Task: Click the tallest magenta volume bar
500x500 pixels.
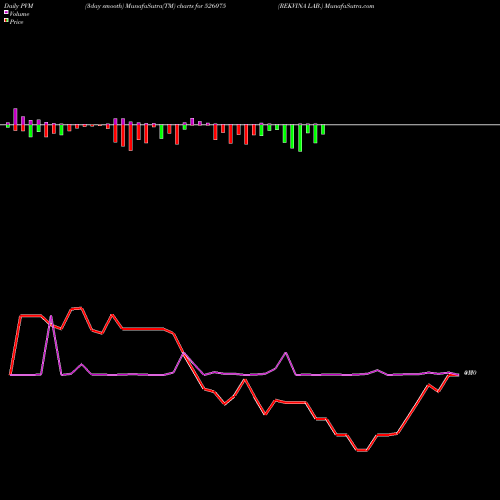Action: click(15, 116)
